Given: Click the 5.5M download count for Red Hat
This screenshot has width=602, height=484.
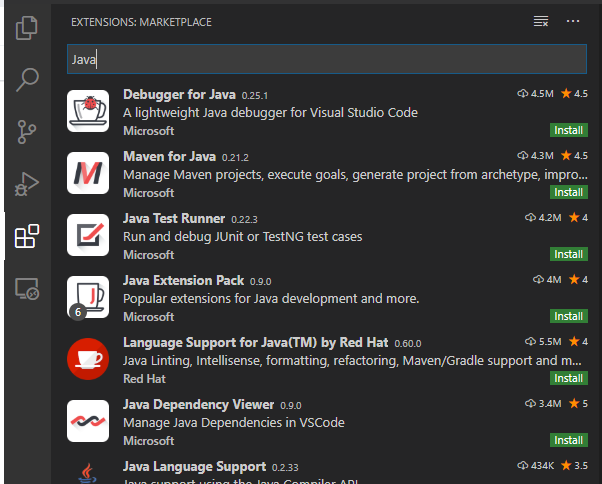Looking at the screenshot, I should (543, 342).
